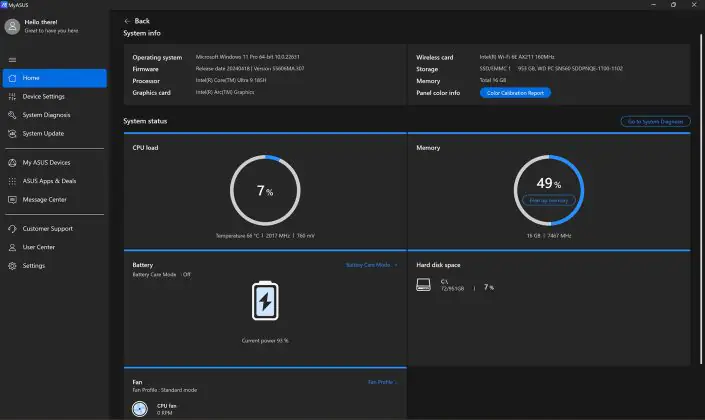Image resolution: width=705 pixels, height=420 pixels.
Task: Click the Storage SSD value text
Action: 551,68
